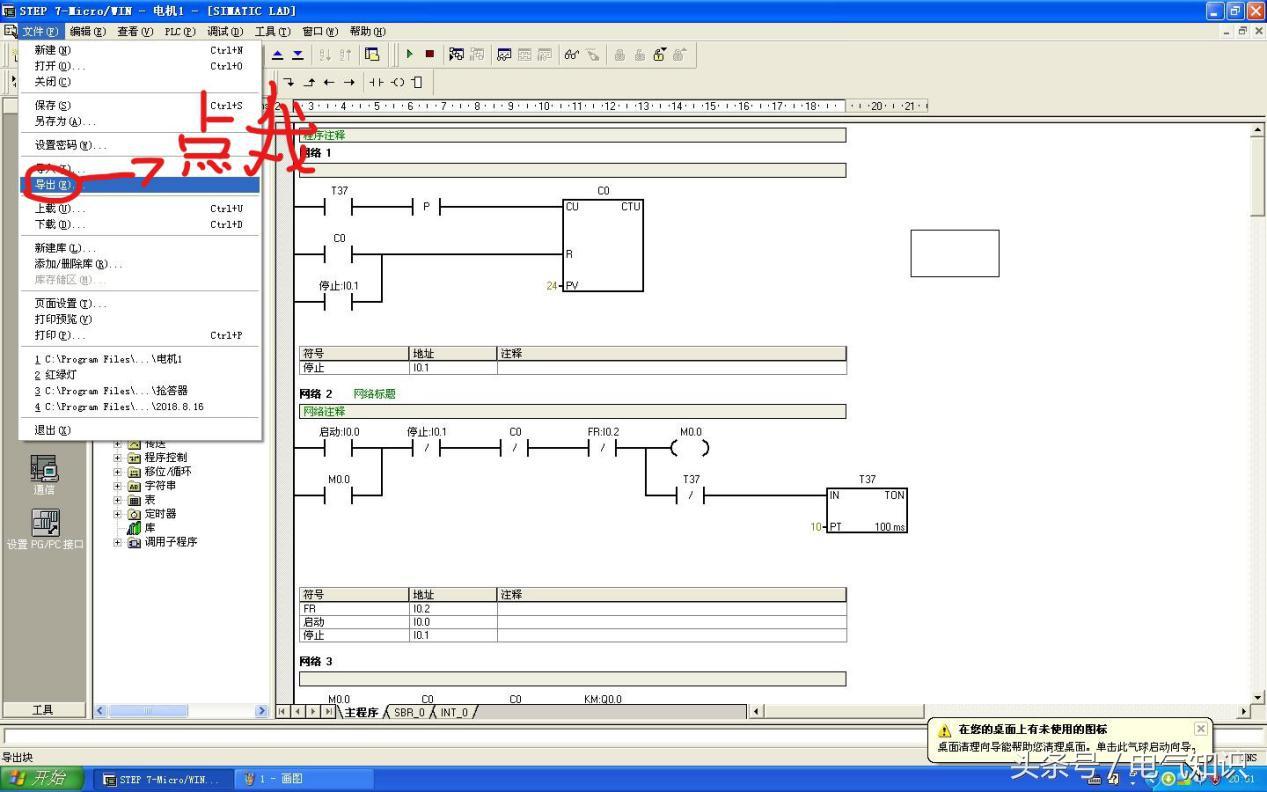Click the 定时器 timer folder icon
This screenshot has height=792, width=1267.
coord(134,514)
